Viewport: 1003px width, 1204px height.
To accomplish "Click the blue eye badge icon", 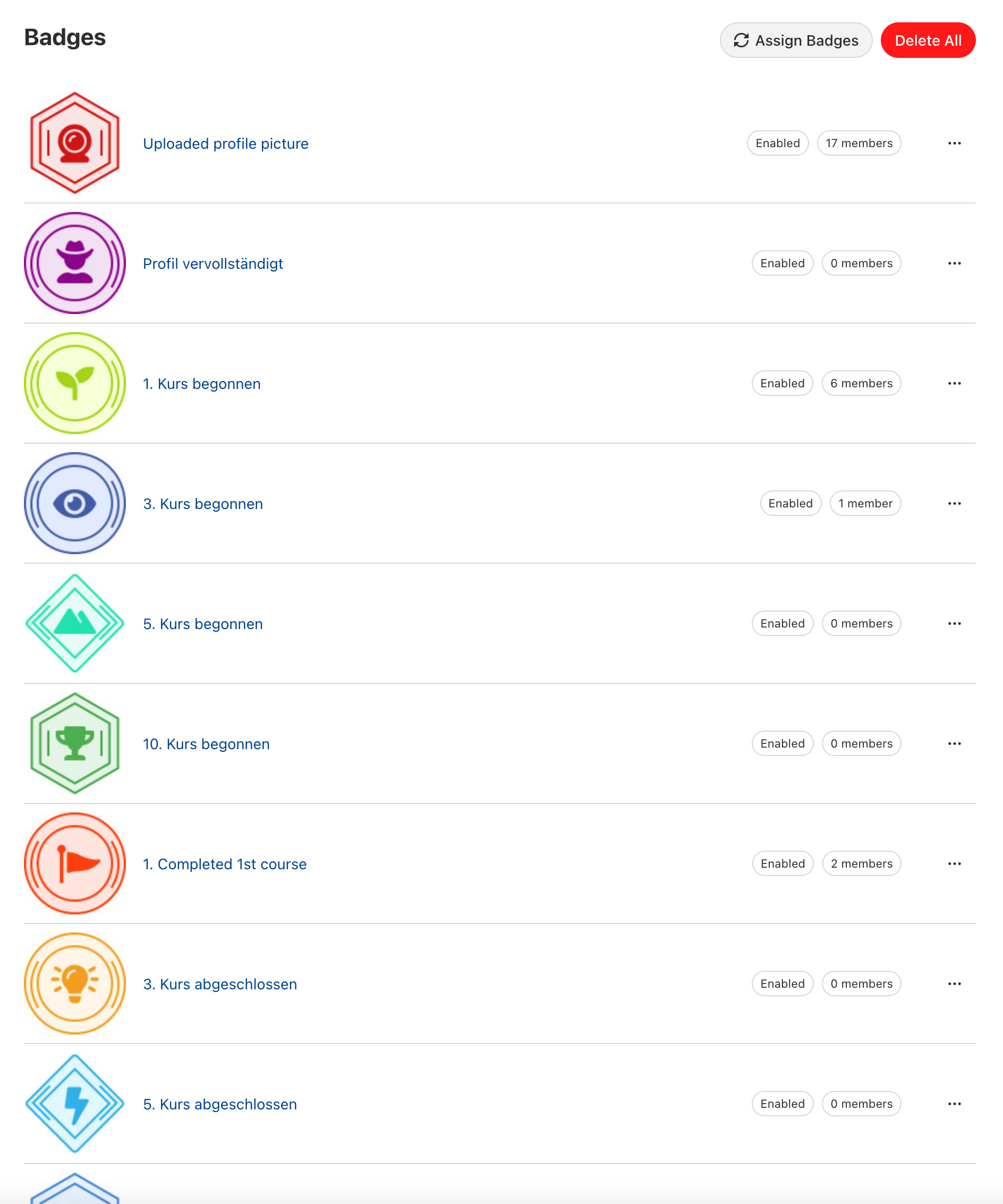I will click(74, 503).
